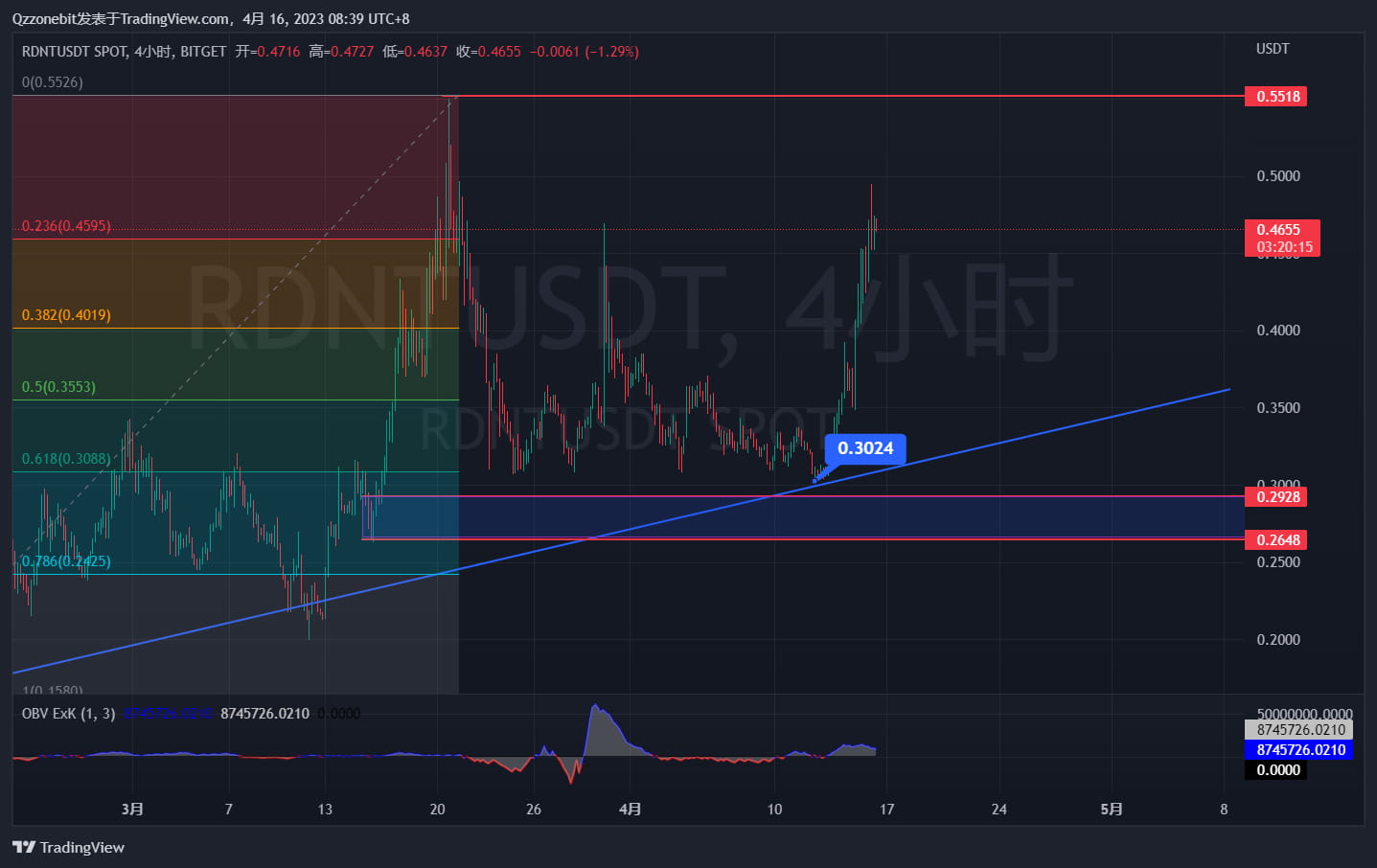Click the 0.3500 price axis tick
This screenshot has height=868, width=1377.
coord(1278,408)
